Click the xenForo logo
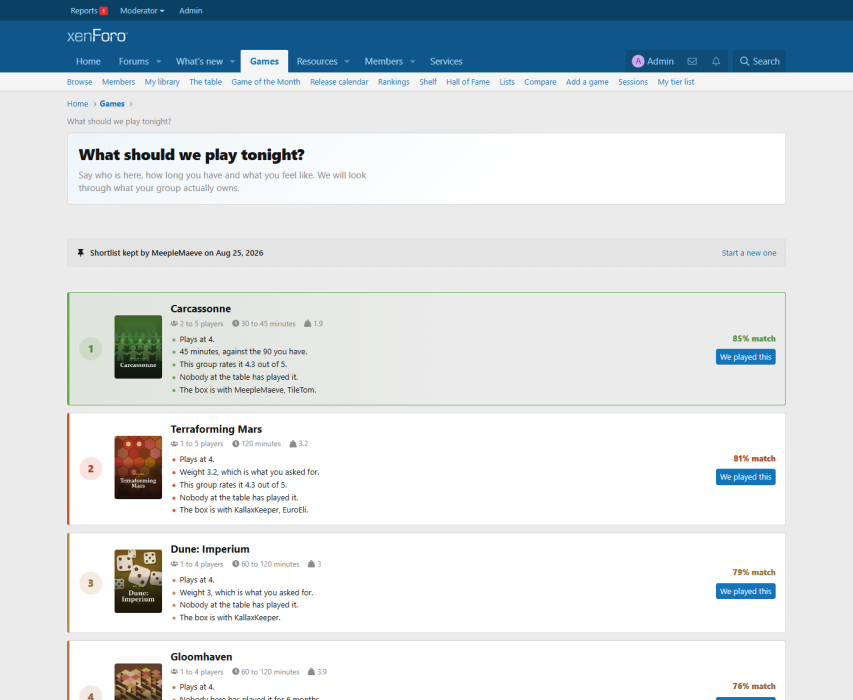The image size is (853, 700). (x=97, y=36)
